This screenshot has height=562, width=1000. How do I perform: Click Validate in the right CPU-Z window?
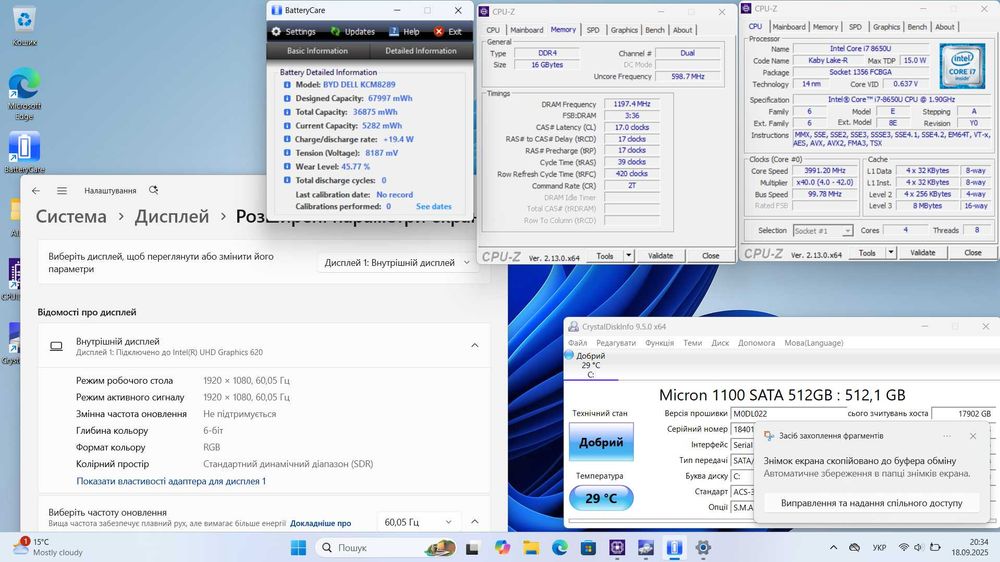coord(922,253)
